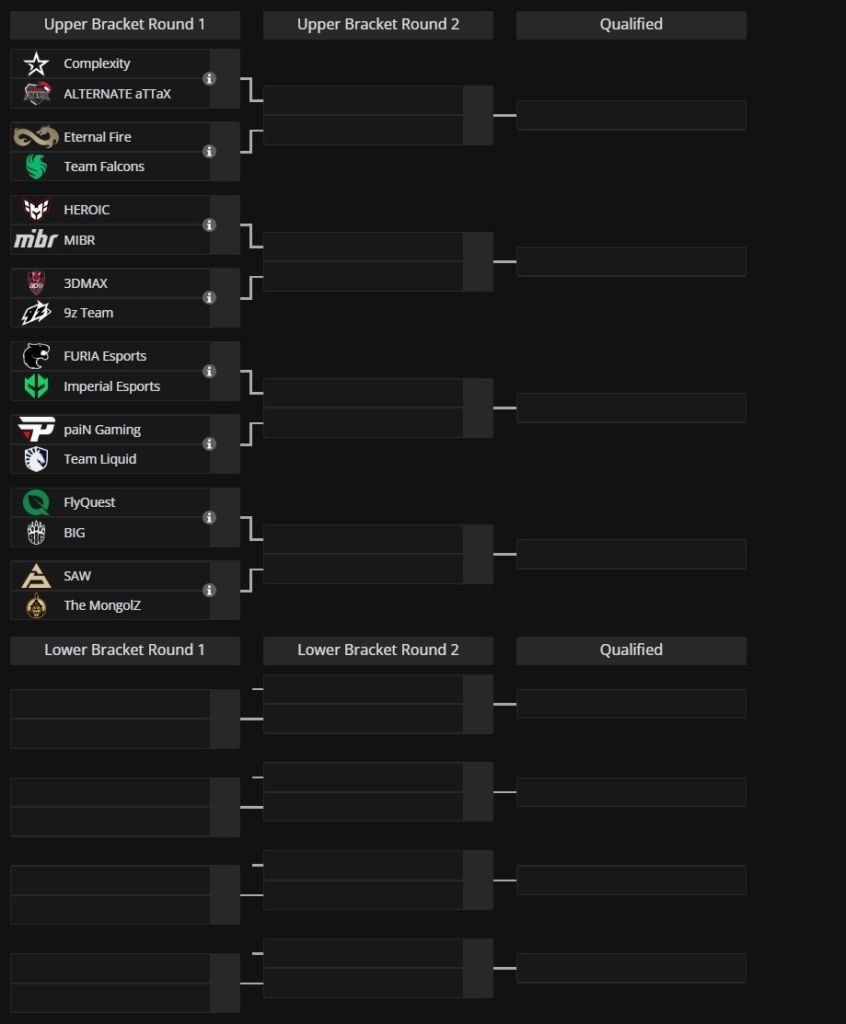This screenshot has height=1024, width=846.
Task: Click the Lower Bracket Round 2 header
Action: coord(378,650)
